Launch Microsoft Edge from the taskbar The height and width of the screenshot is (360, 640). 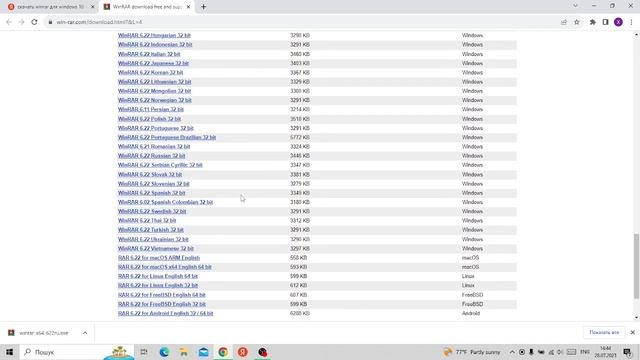164,352
